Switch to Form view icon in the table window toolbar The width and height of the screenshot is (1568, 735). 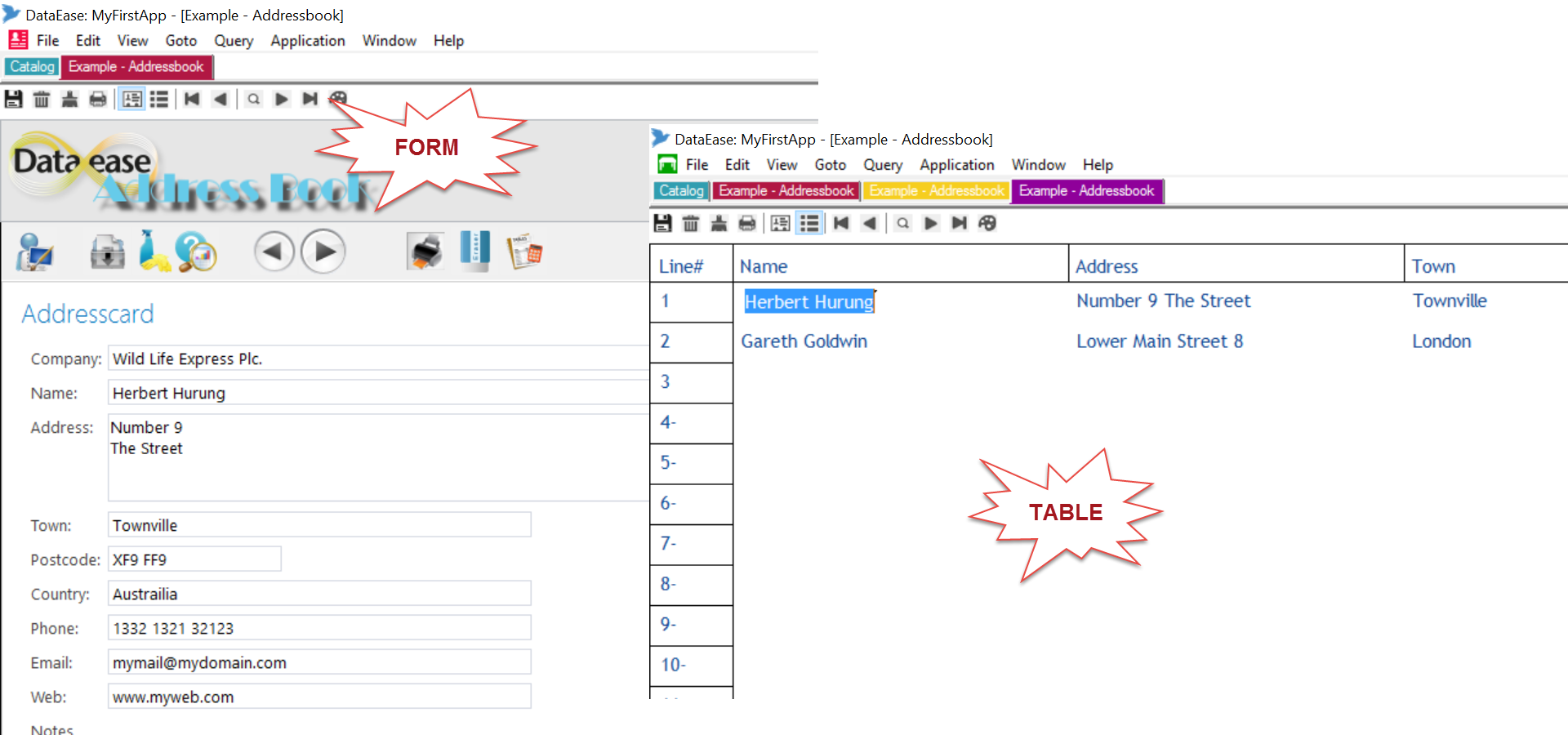point(781,224)
